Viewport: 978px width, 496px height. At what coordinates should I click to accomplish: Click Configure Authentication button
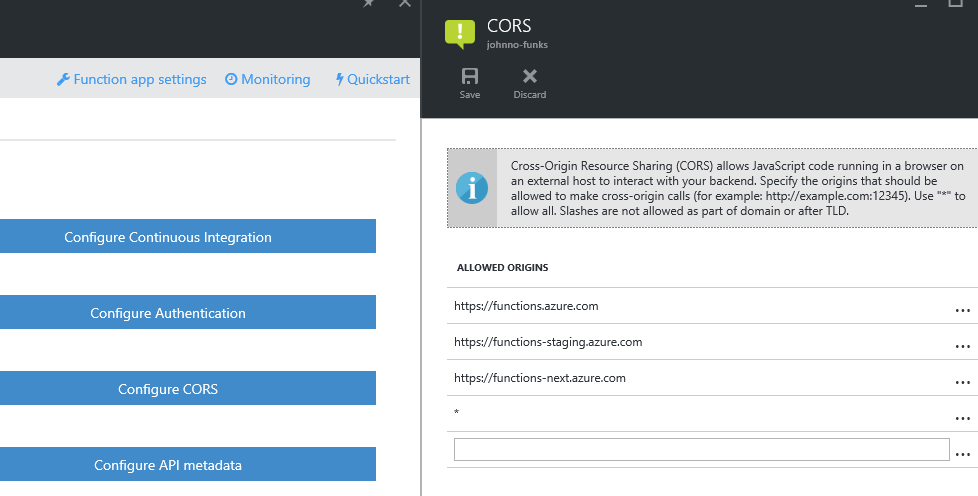click(x=168, y=313)
